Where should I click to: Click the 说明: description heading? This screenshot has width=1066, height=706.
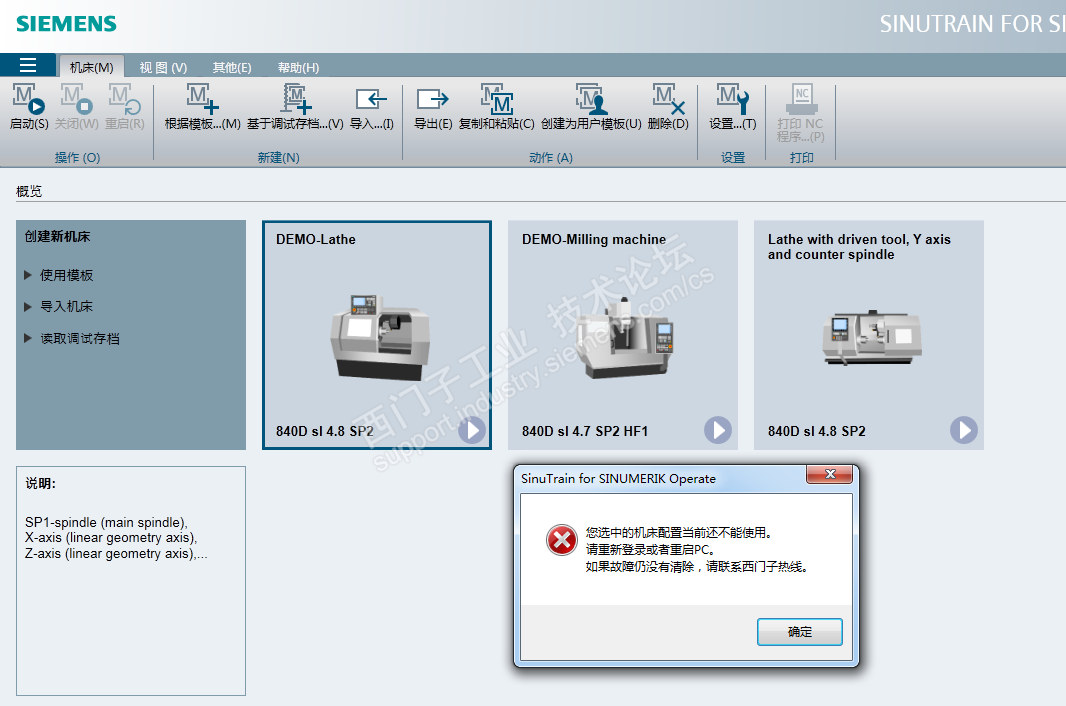coord(40,484)
